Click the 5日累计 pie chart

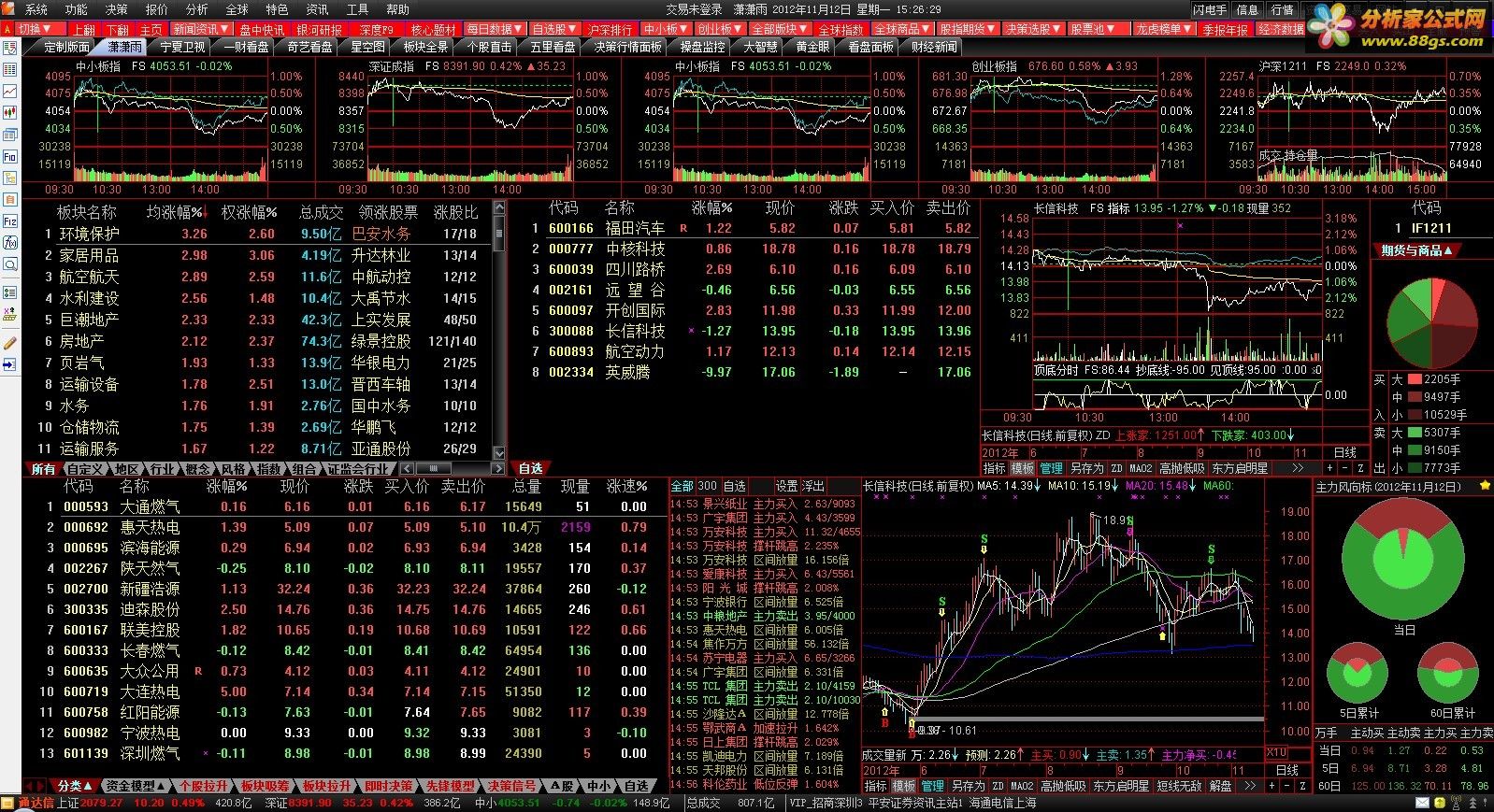point(1358,673)
